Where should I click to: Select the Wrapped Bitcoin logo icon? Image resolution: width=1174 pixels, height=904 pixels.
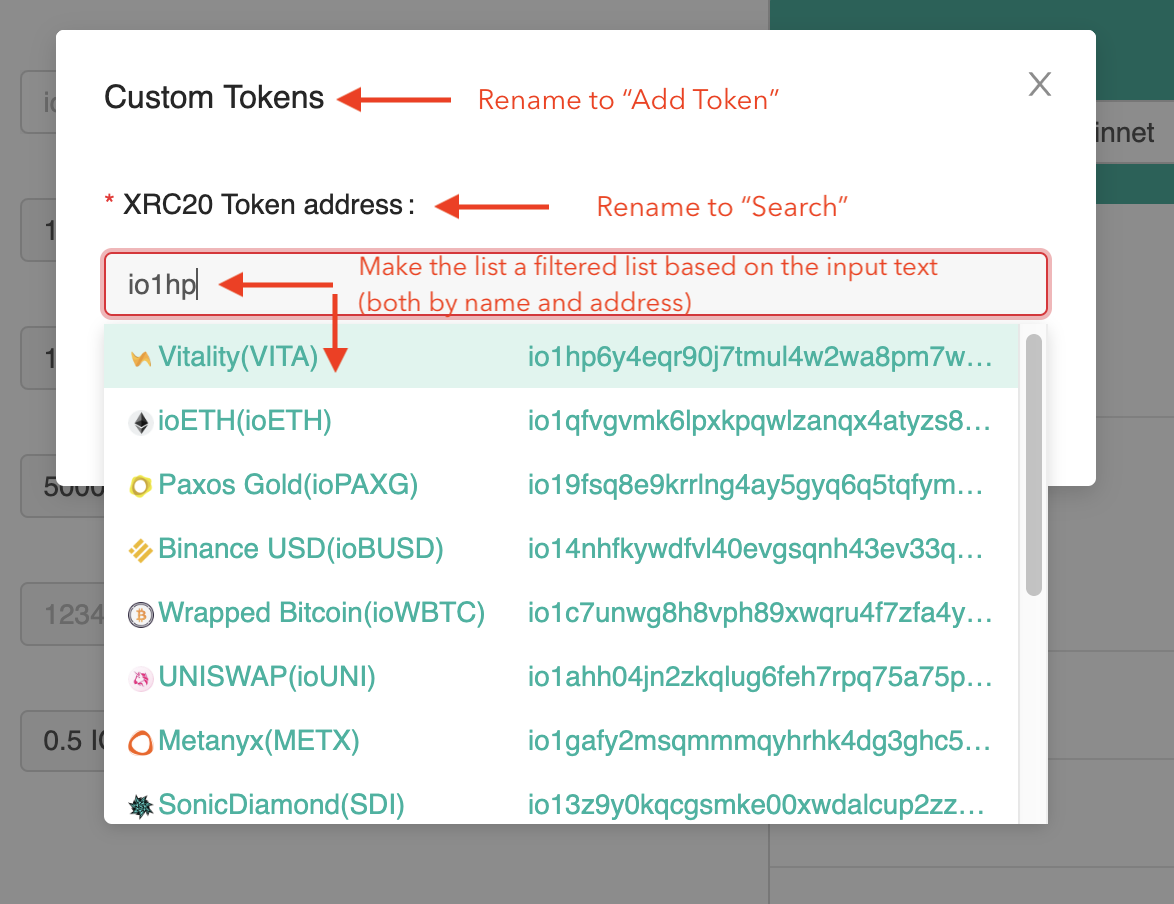tap(141, 613)
